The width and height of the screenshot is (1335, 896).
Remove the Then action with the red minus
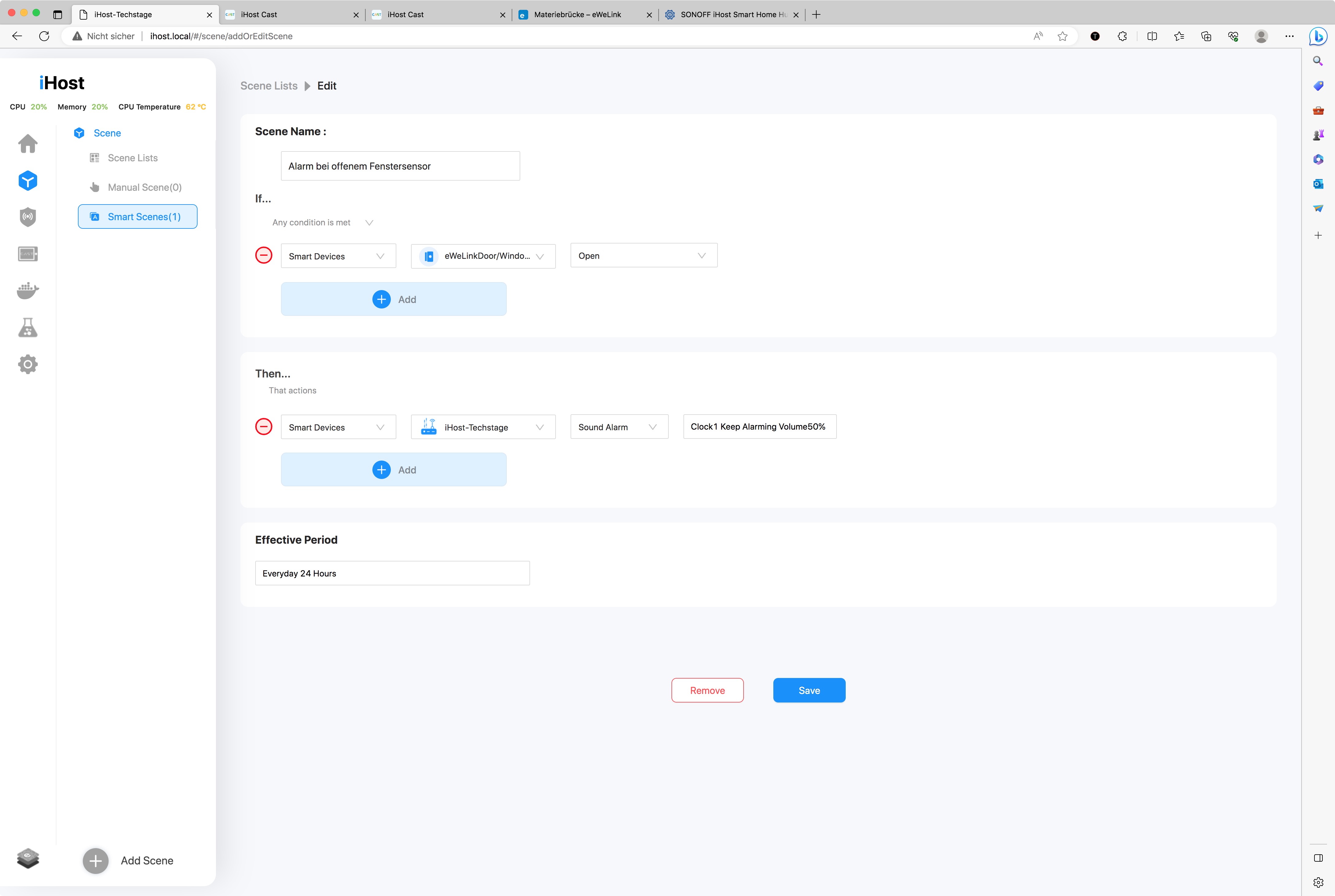[264, 426]
